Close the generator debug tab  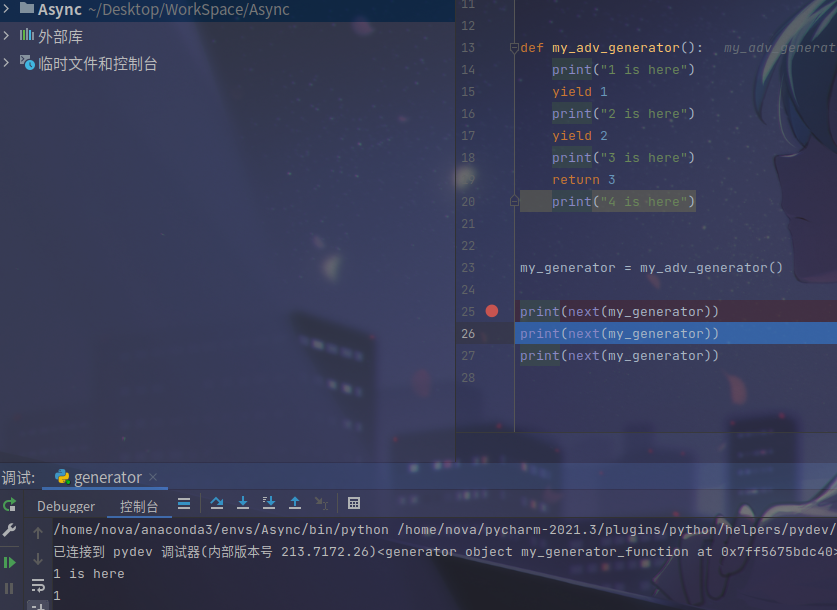pos(153,478)
